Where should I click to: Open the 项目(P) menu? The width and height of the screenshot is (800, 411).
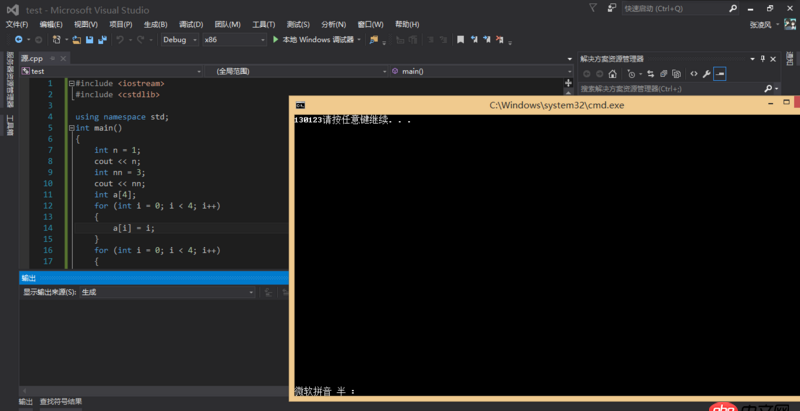point(120,24)
